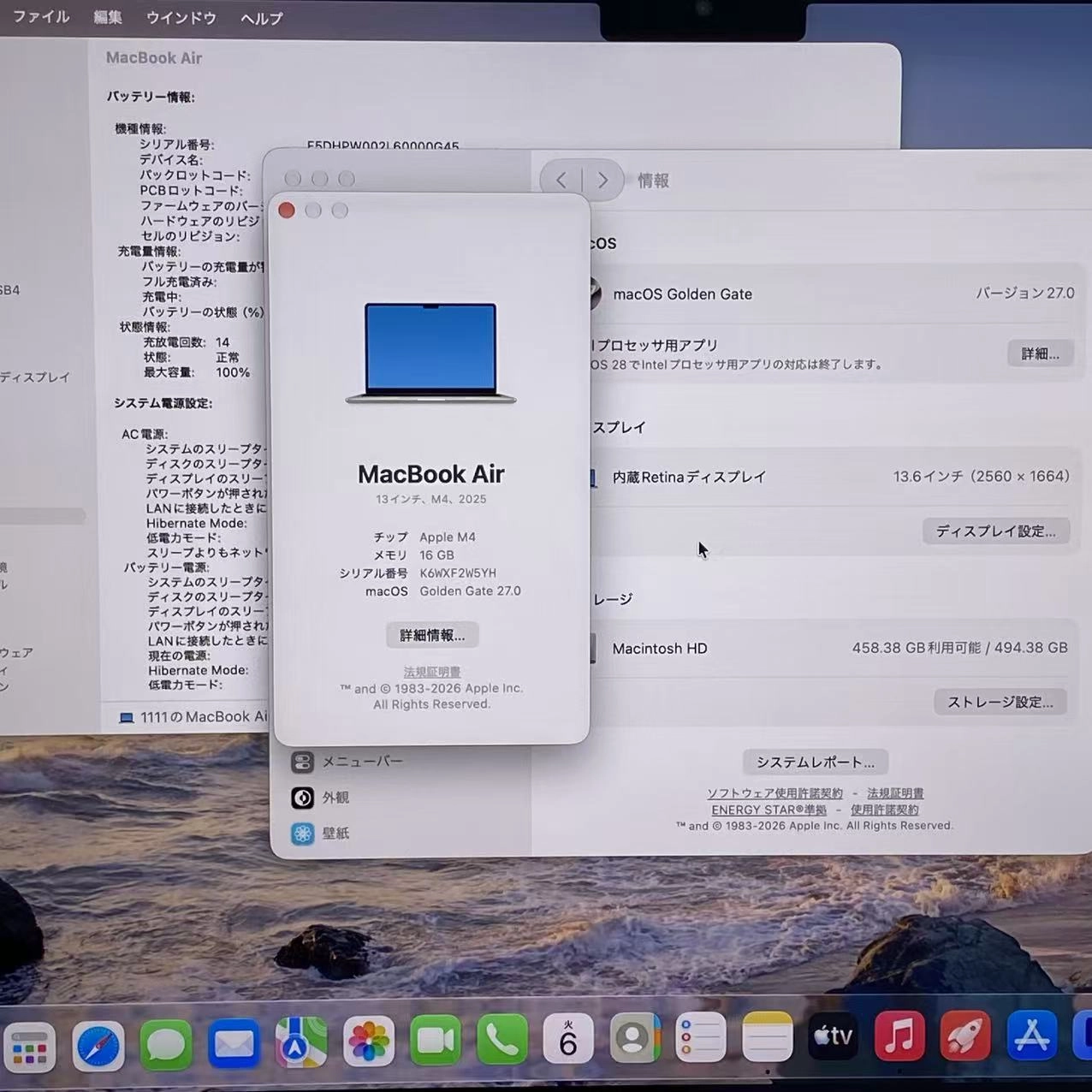Screen dimensions: 1092x1092
Task: Open Notes app in the Dock
Action: coord(767,1036)
